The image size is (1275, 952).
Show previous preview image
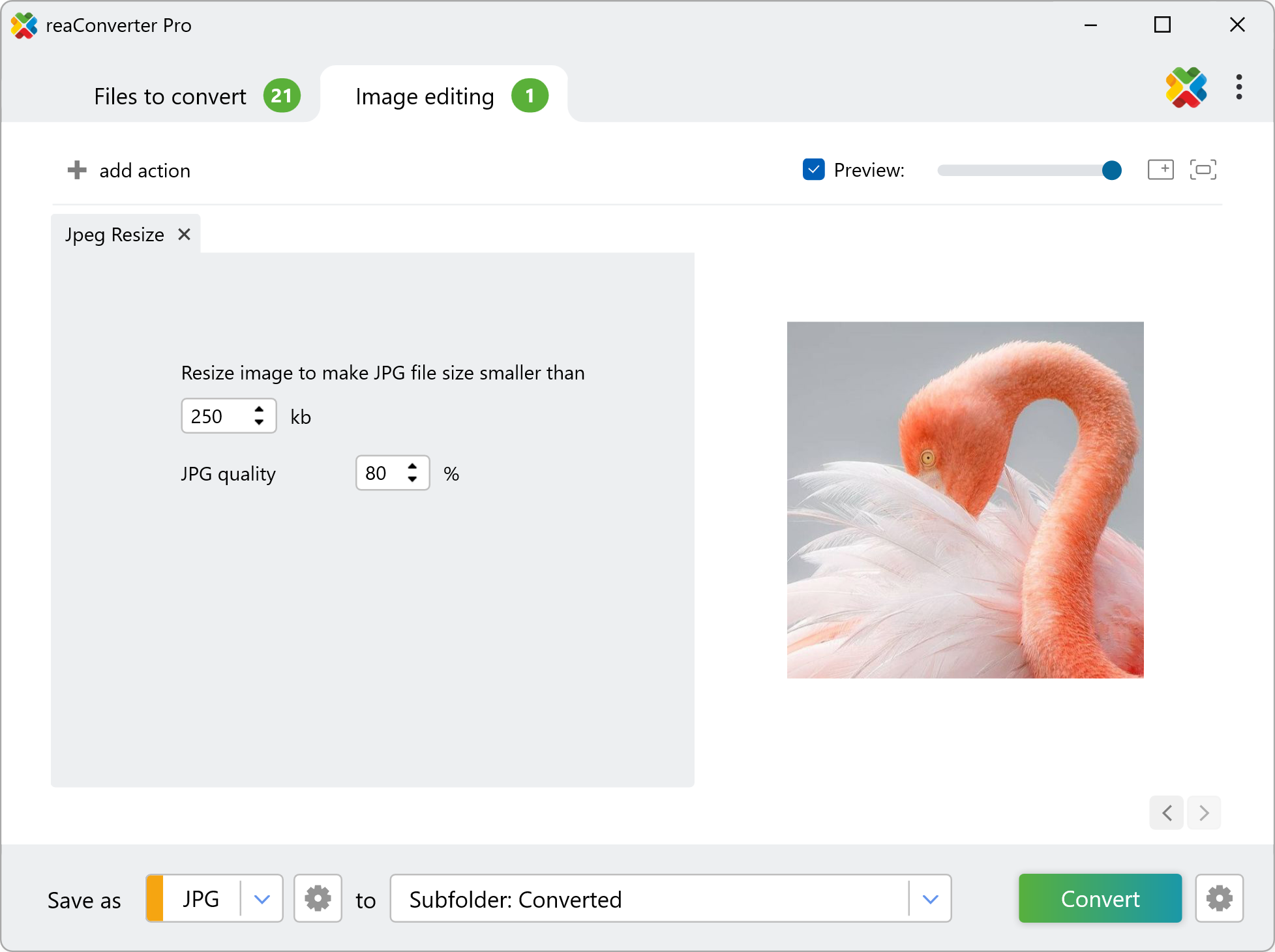point(1167,812)
